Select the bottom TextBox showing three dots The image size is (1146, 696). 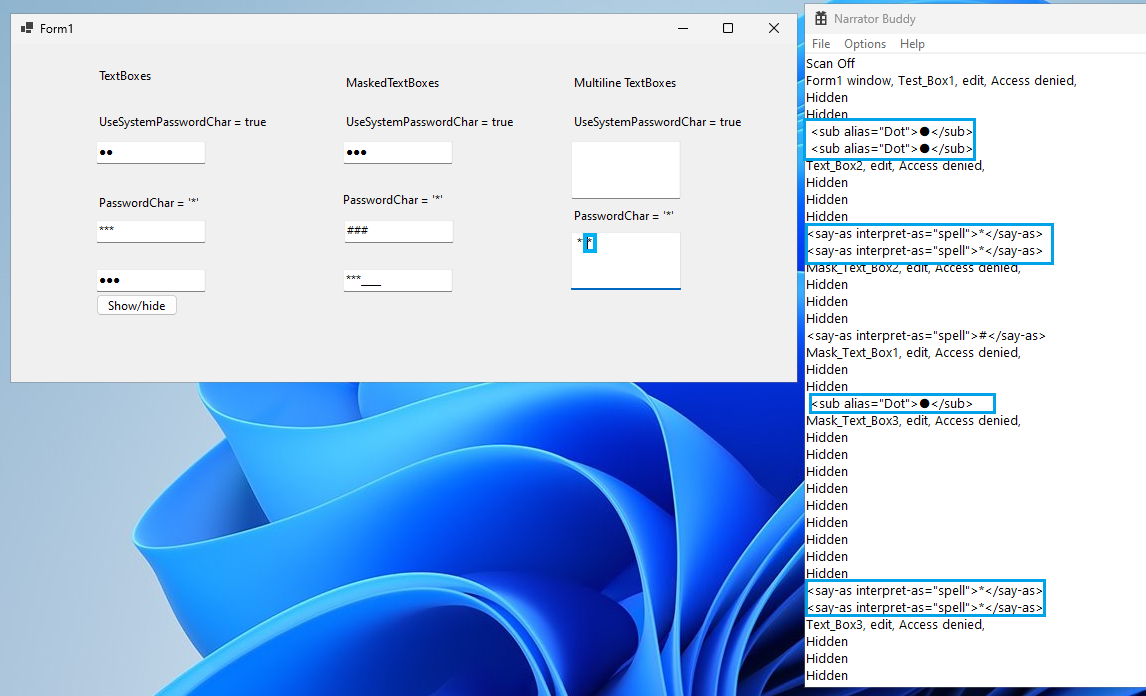tap(150, 279)
